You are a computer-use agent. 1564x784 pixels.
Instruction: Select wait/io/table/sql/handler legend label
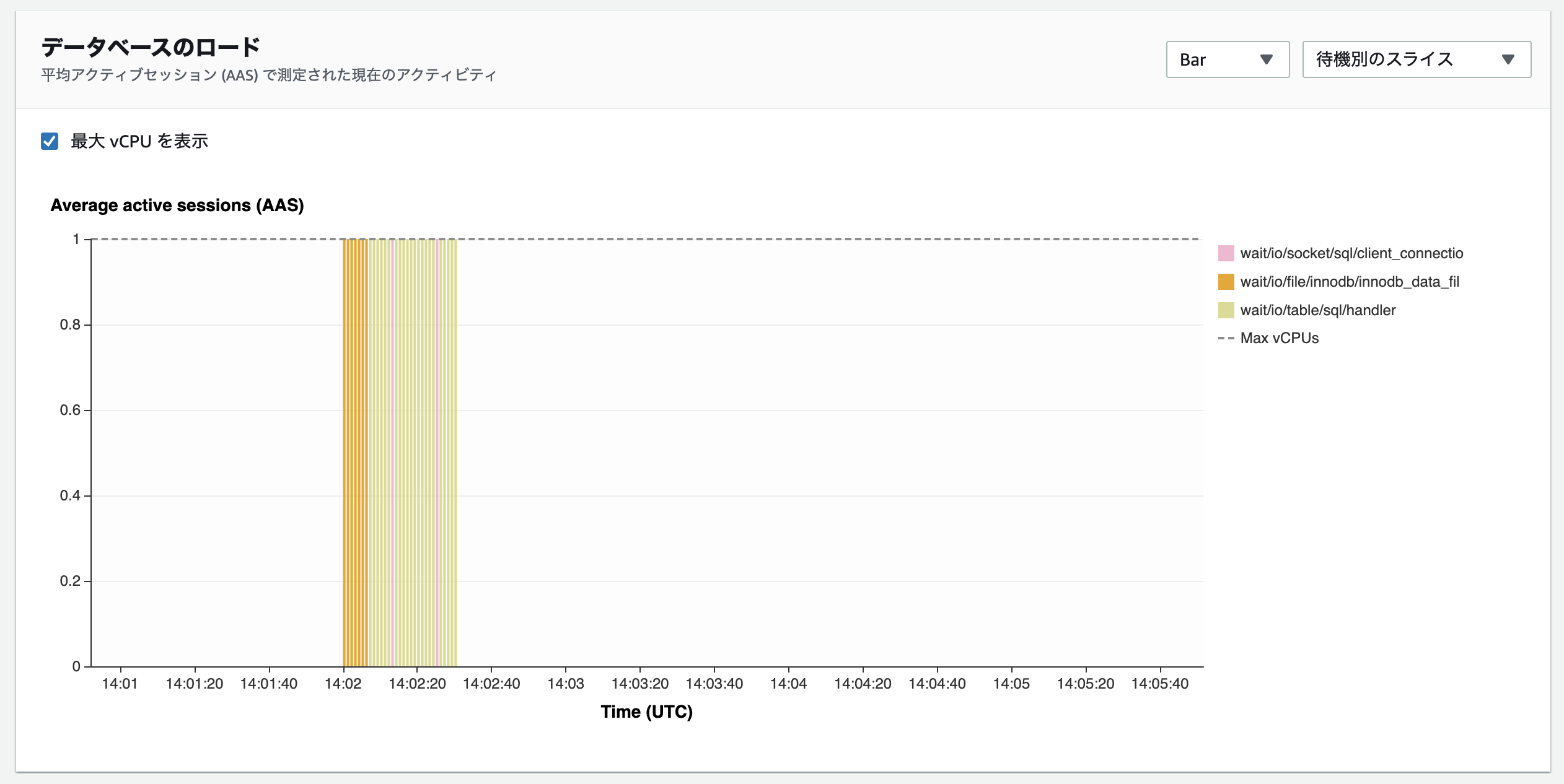click(x=1317, y=310)
